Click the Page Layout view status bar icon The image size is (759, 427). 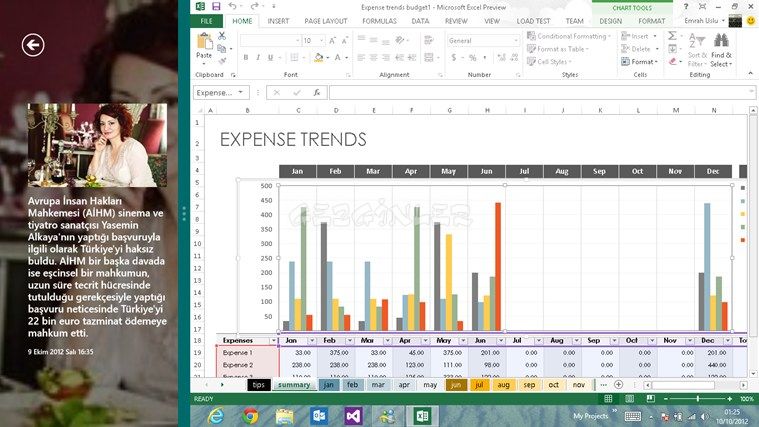click(x=629, y=399)
